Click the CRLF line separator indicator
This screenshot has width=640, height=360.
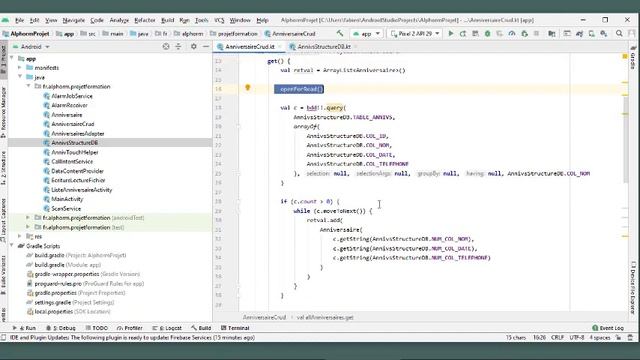(x=557, y=338)
